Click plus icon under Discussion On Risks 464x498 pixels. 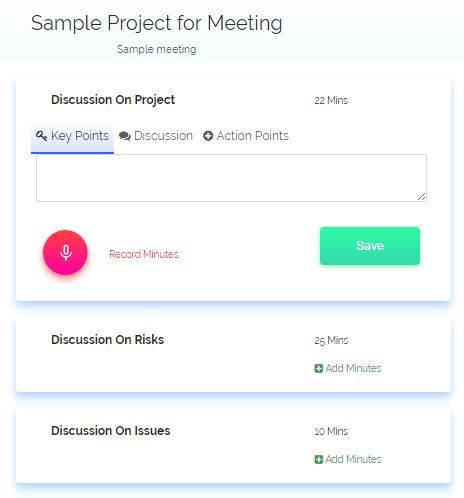click(319, 368)
